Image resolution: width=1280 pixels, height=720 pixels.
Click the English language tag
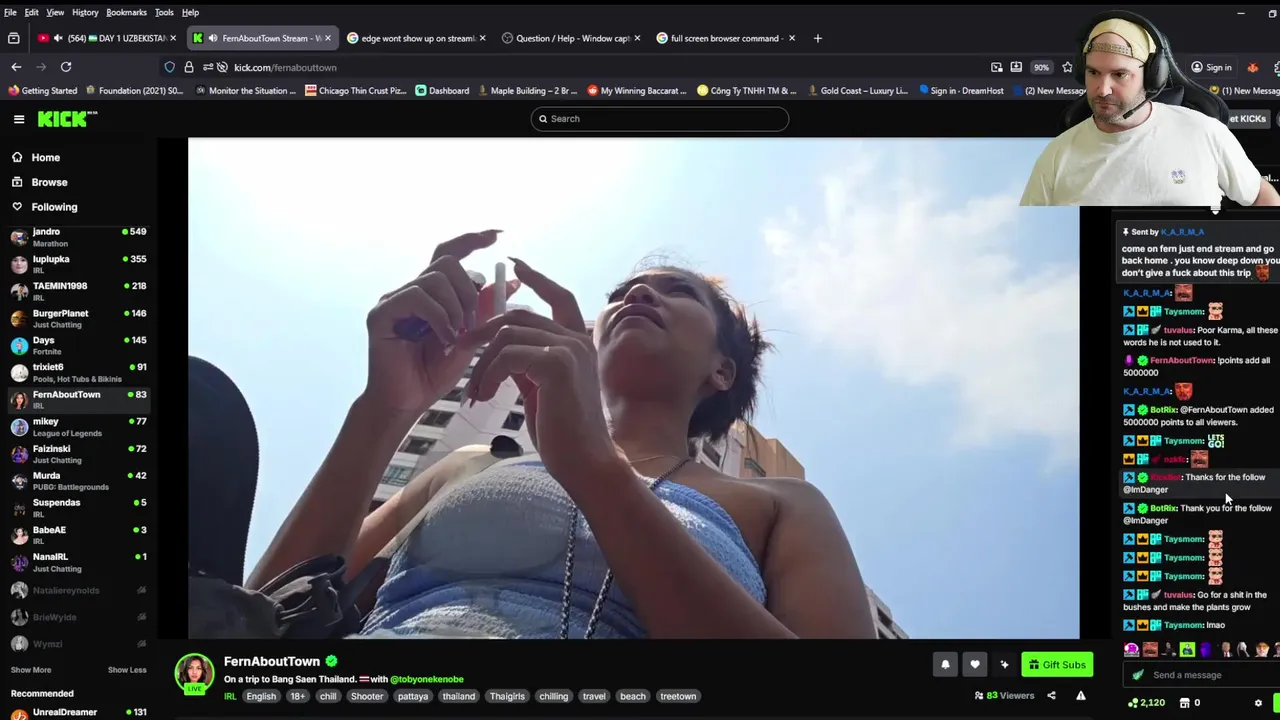[x=261, y=696]
